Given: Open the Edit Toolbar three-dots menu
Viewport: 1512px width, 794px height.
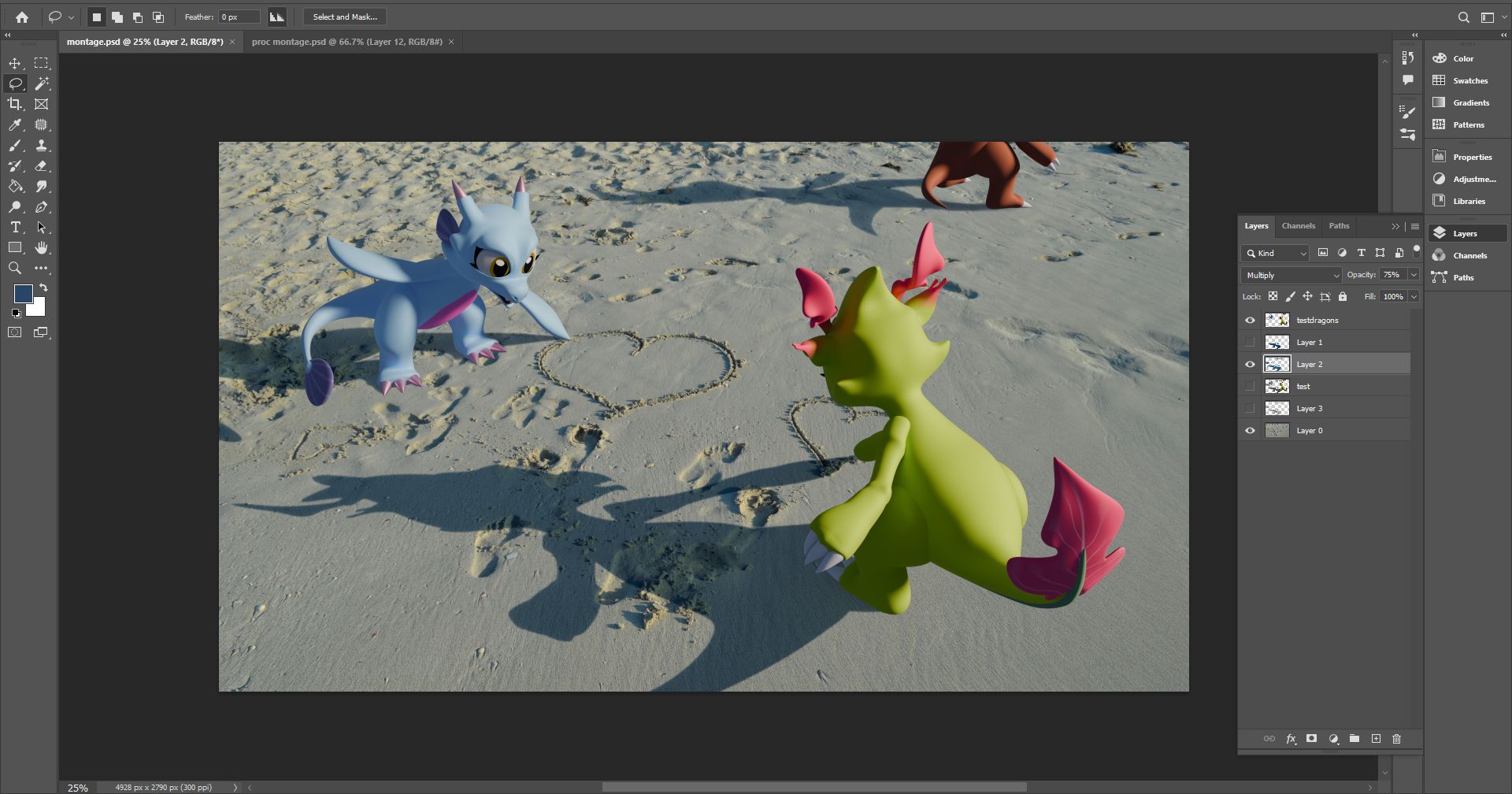Looking at the screenshot, I should [x=42, y=269].
